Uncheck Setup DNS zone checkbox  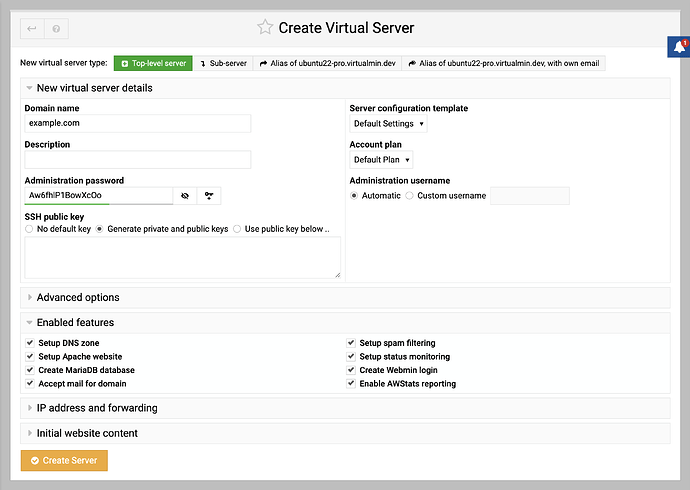click(30, 343)
